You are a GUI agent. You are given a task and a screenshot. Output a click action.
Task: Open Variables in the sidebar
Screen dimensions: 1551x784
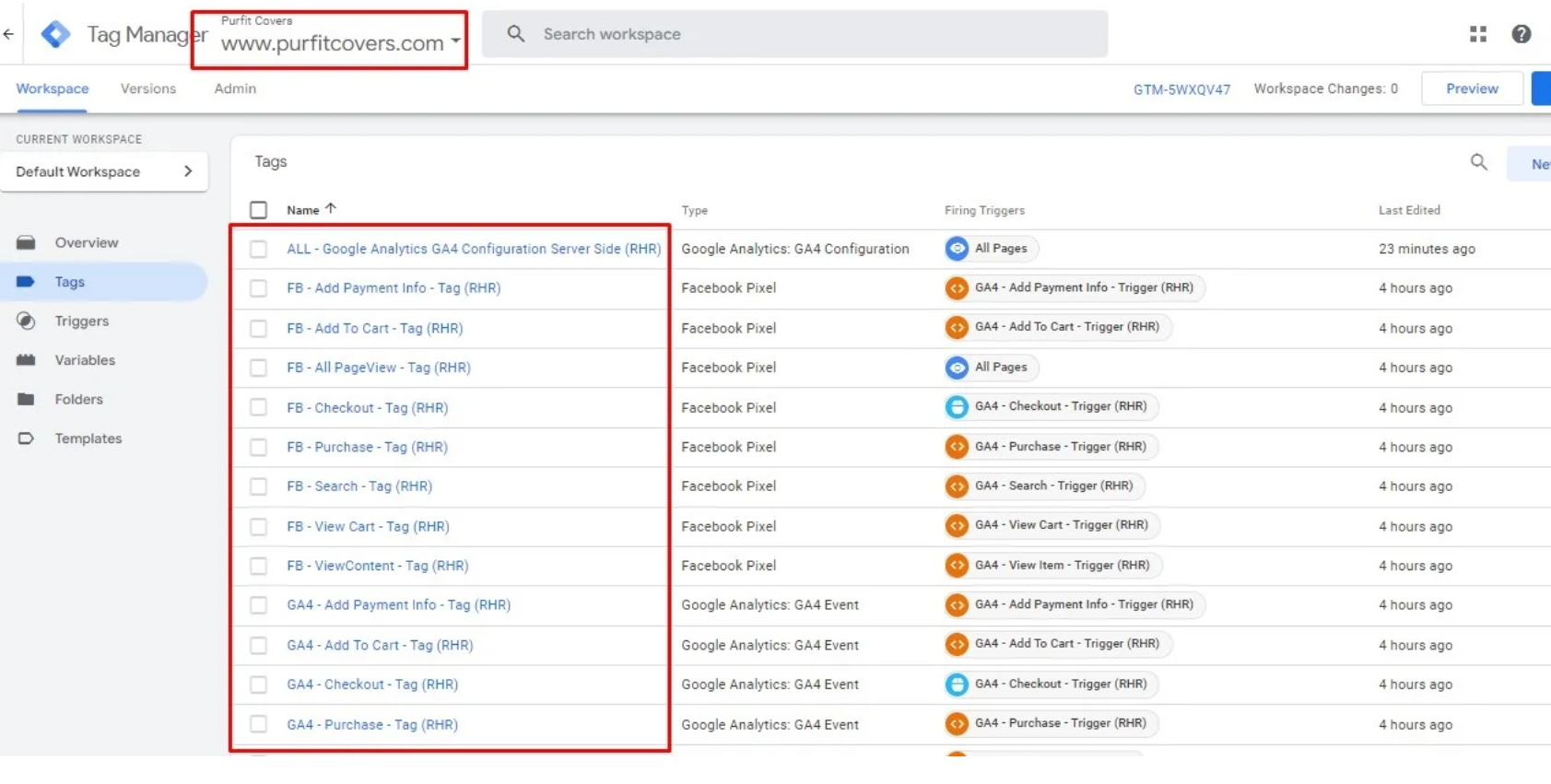pos(84,360)
